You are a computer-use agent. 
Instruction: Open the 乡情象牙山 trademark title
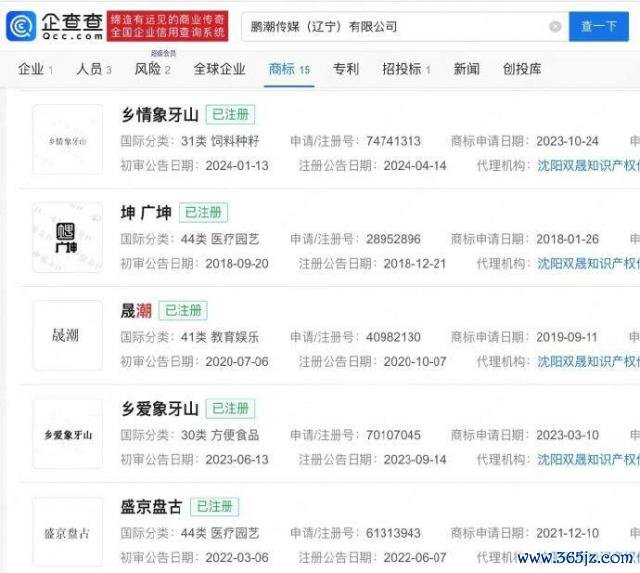160,115
